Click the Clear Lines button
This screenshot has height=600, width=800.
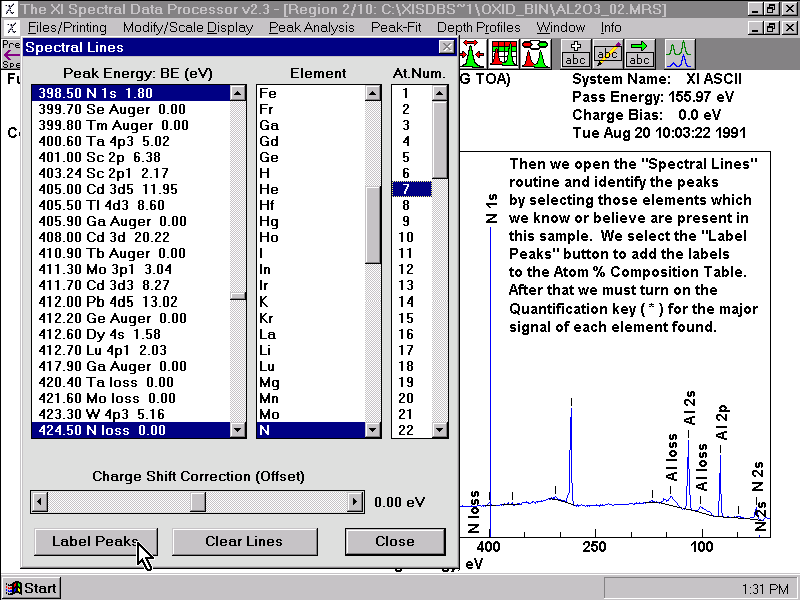point(244,541)
